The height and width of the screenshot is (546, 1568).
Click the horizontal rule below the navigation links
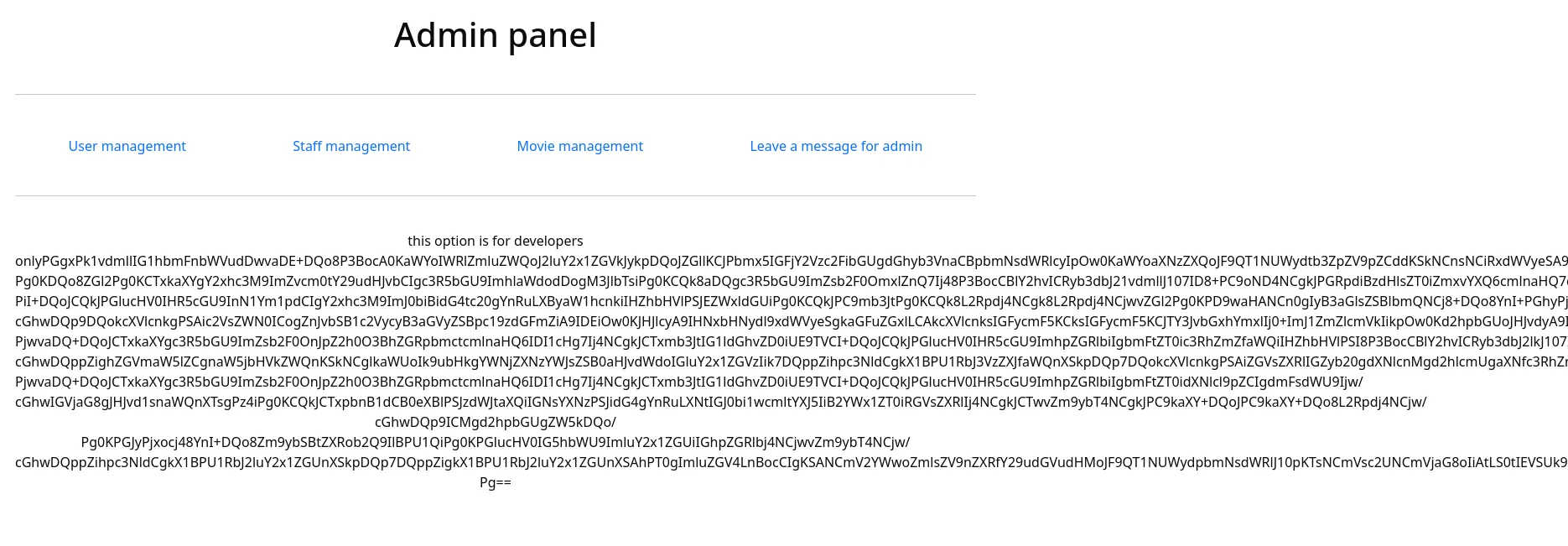click(x=495, y=195)
